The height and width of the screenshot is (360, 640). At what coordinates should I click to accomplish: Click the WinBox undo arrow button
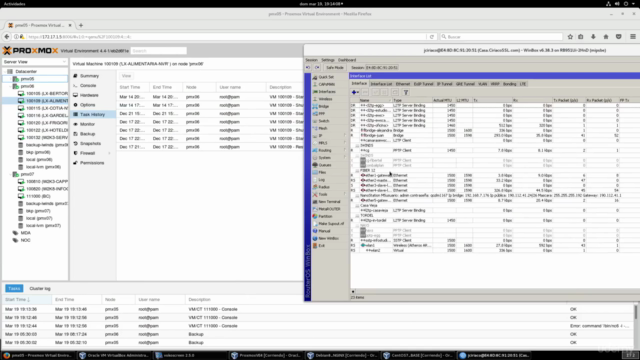308,67
